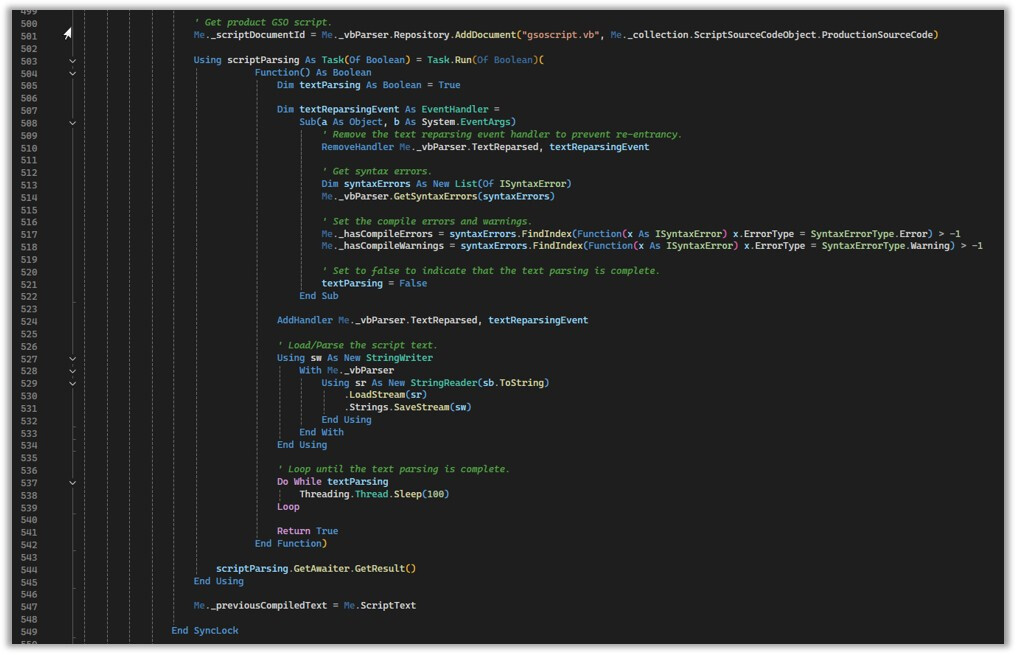Click the Return True statement
This screenshot has width=1017, height=655.
click(x=307, y=531)
